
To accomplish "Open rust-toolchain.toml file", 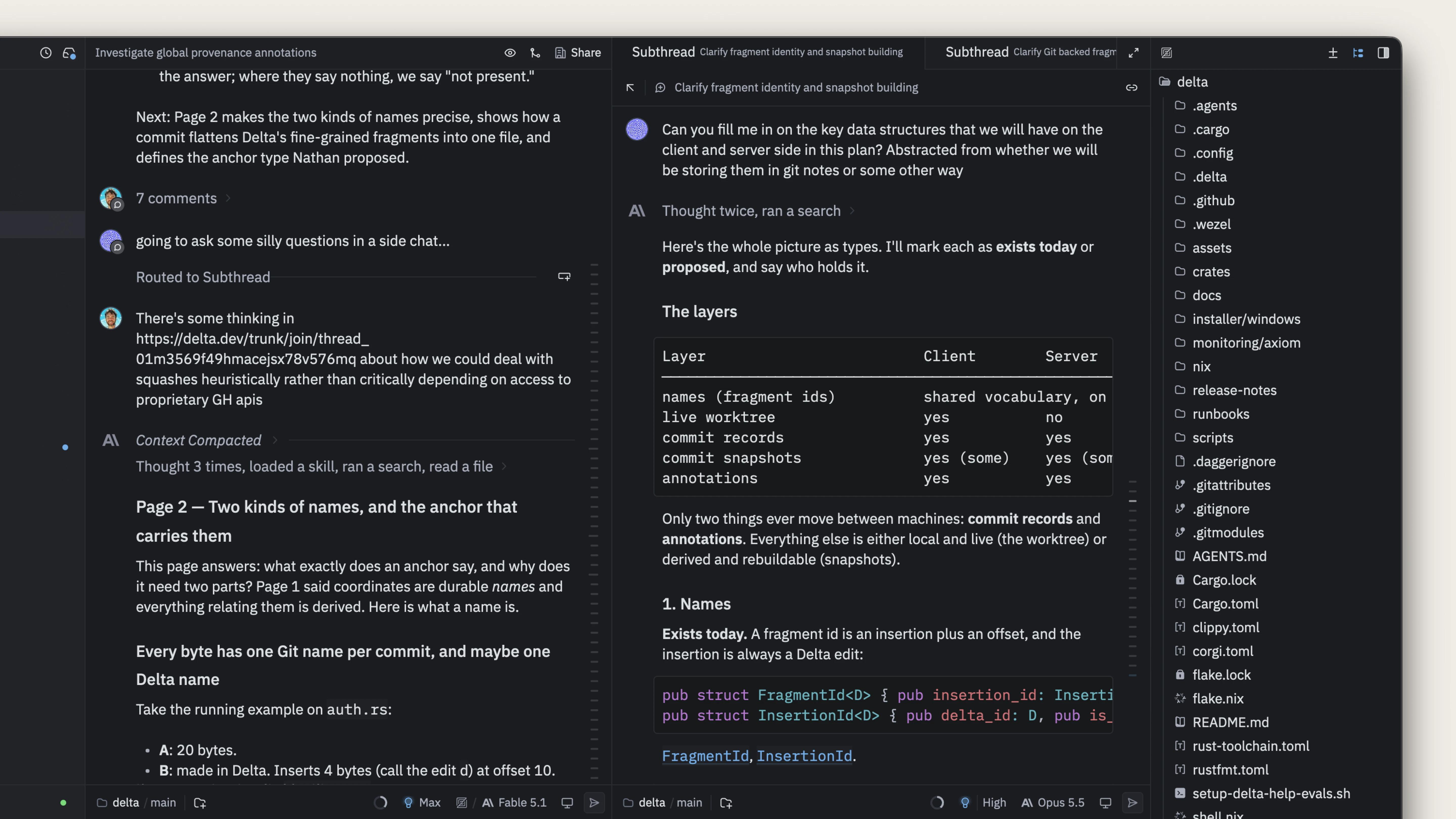I will click(1242, 747).
